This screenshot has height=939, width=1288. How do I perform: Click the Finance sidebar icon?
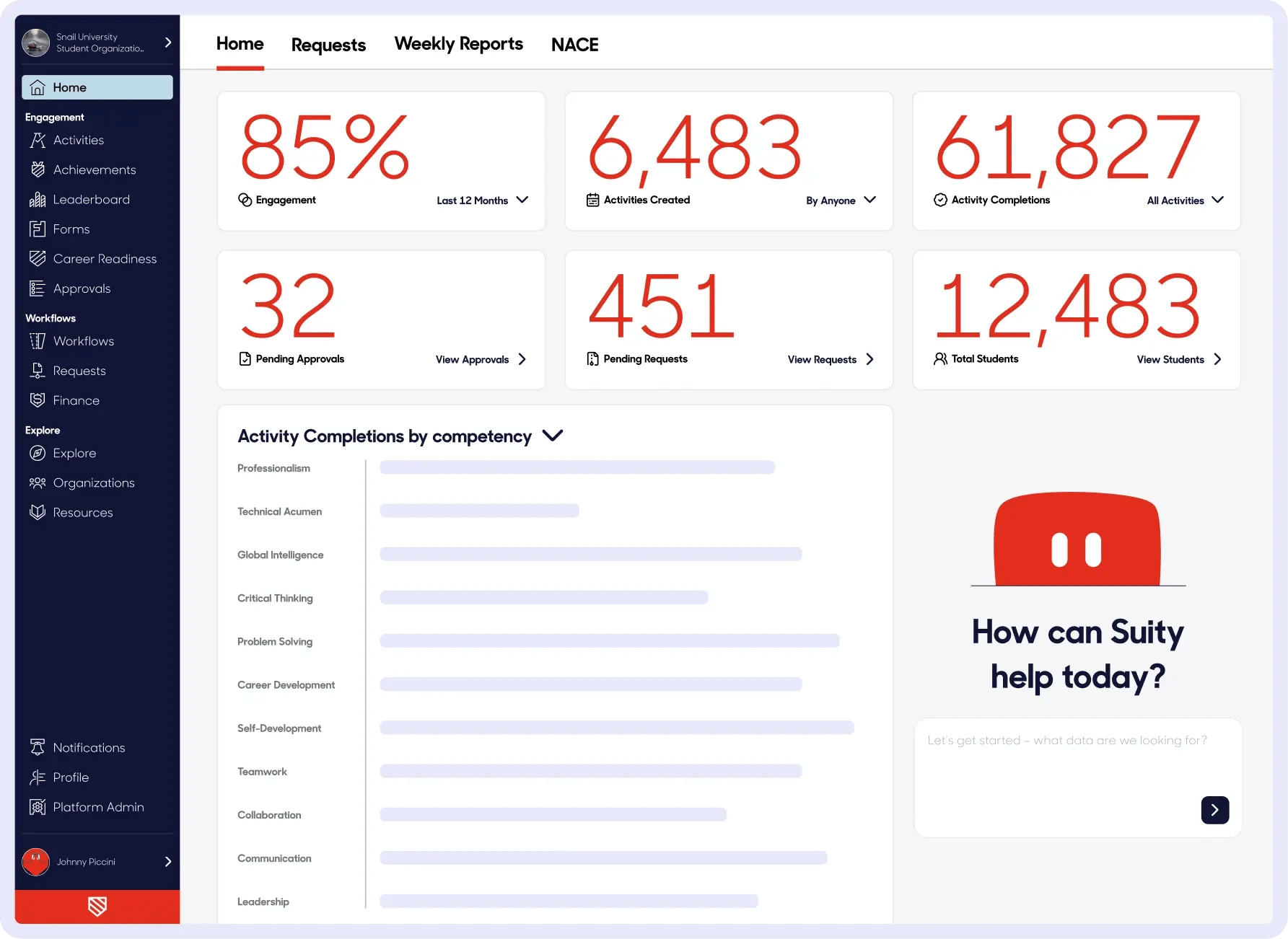click(x=38, y=400)
